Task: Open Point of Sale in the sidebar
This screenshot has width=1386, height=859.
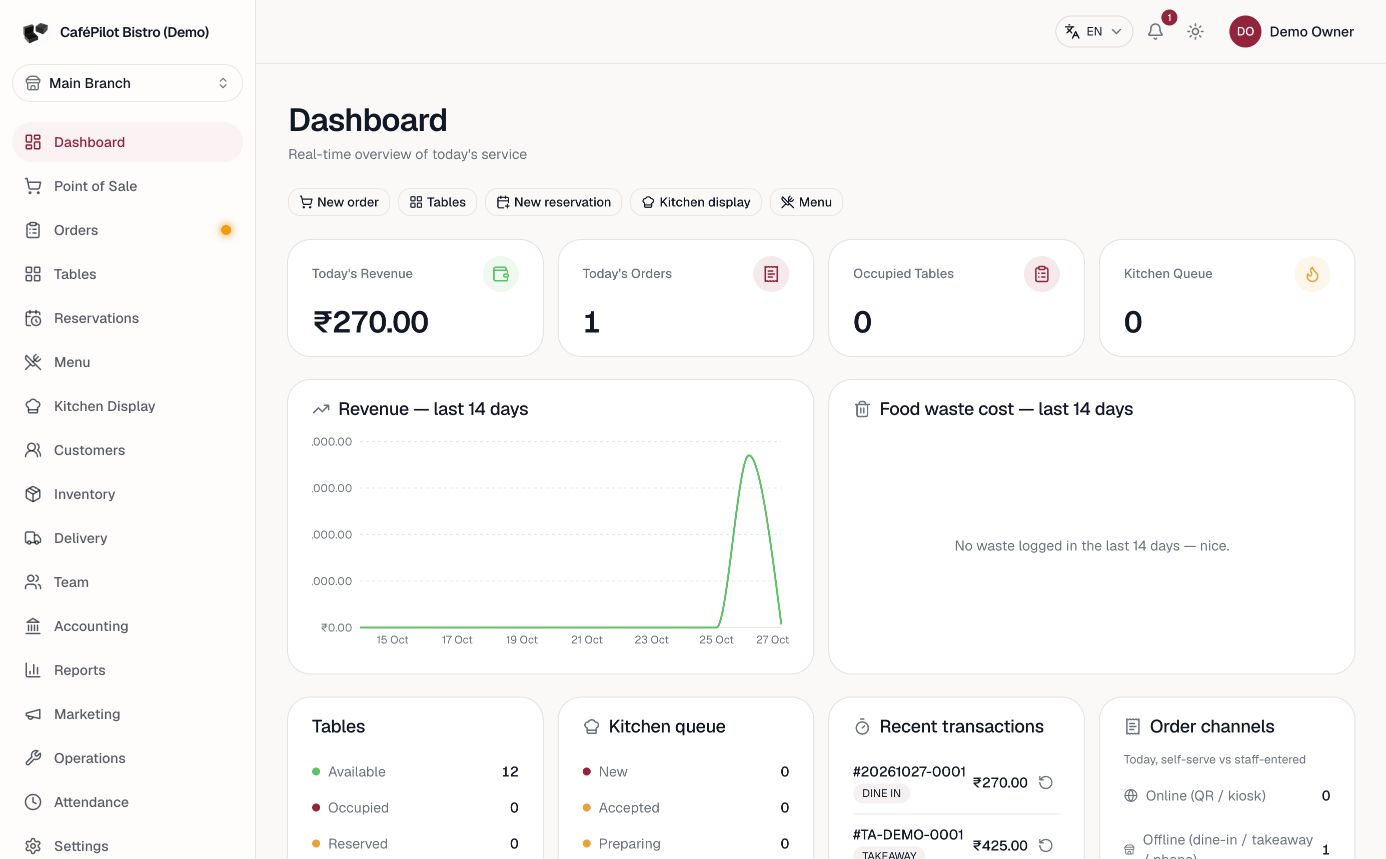Action: [127, 186]
